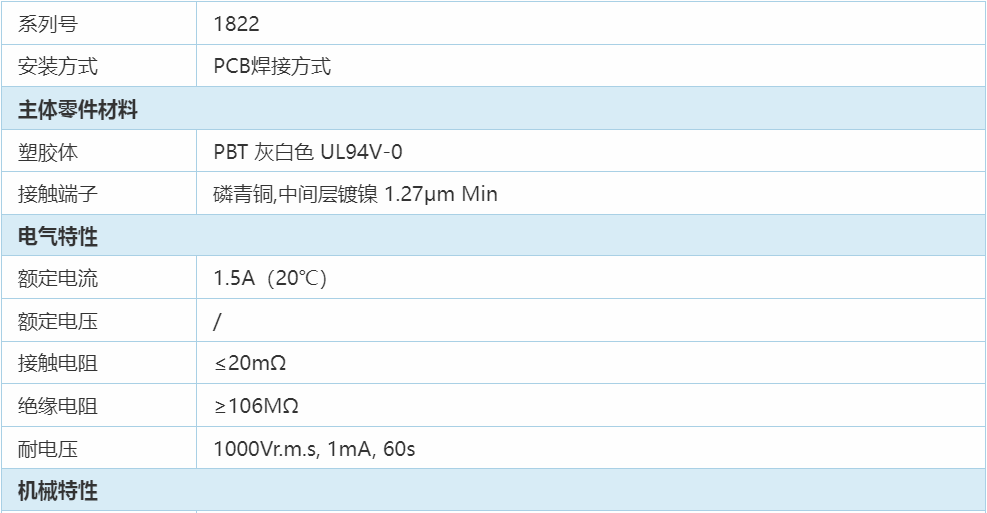
Task: Click the 电气特性 section header
Action: click(494, 235)
